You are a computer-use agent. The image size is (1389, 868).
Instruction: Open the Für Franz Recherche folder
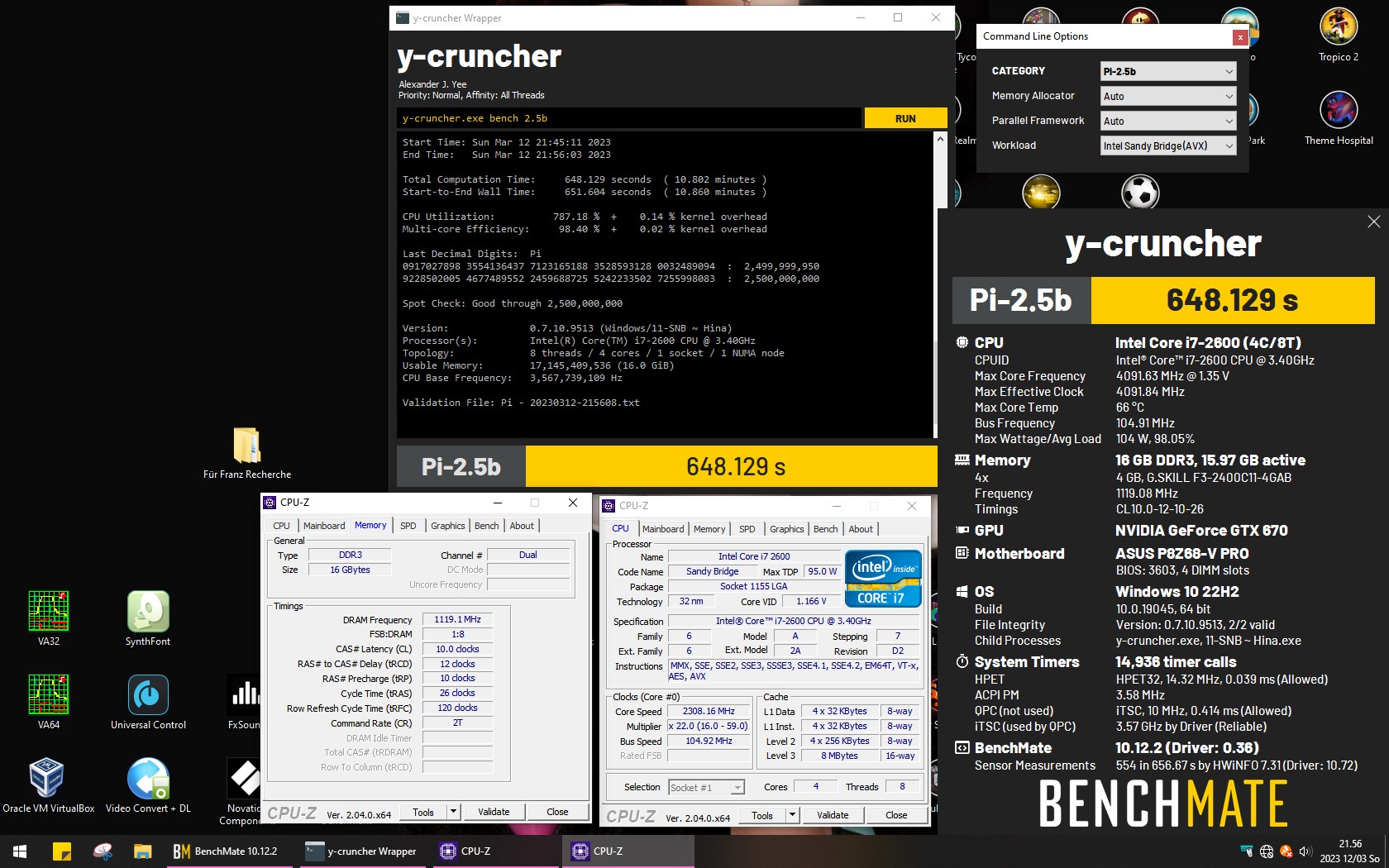(247, 452)
